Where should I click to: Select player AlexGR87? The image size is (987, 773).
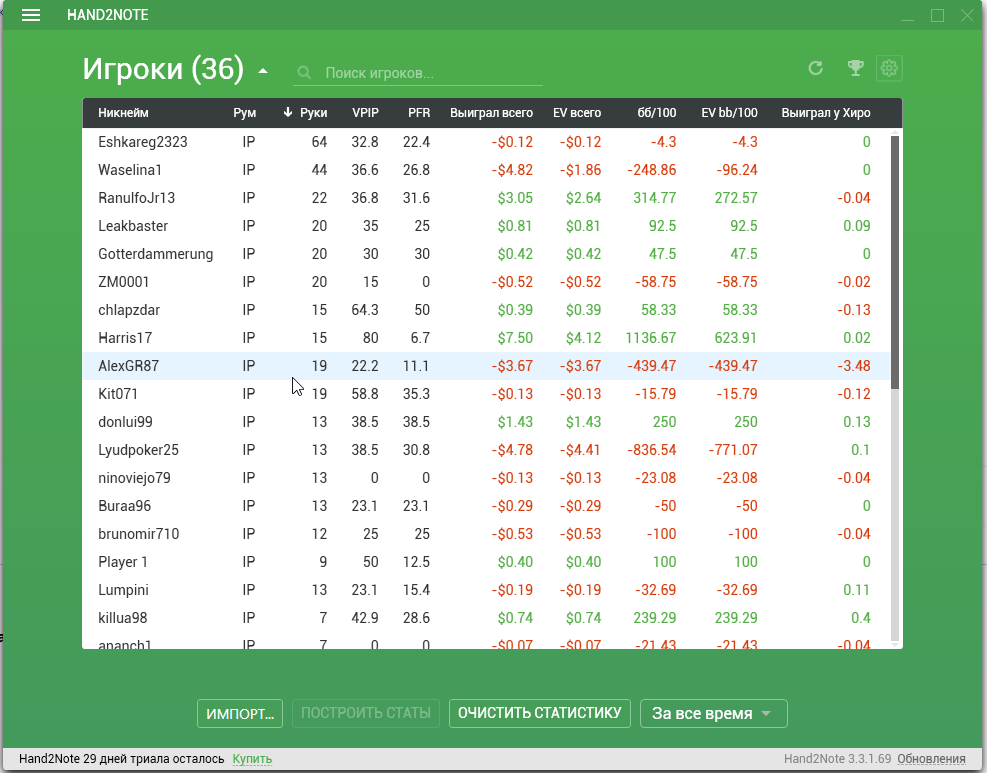(486, 366)
